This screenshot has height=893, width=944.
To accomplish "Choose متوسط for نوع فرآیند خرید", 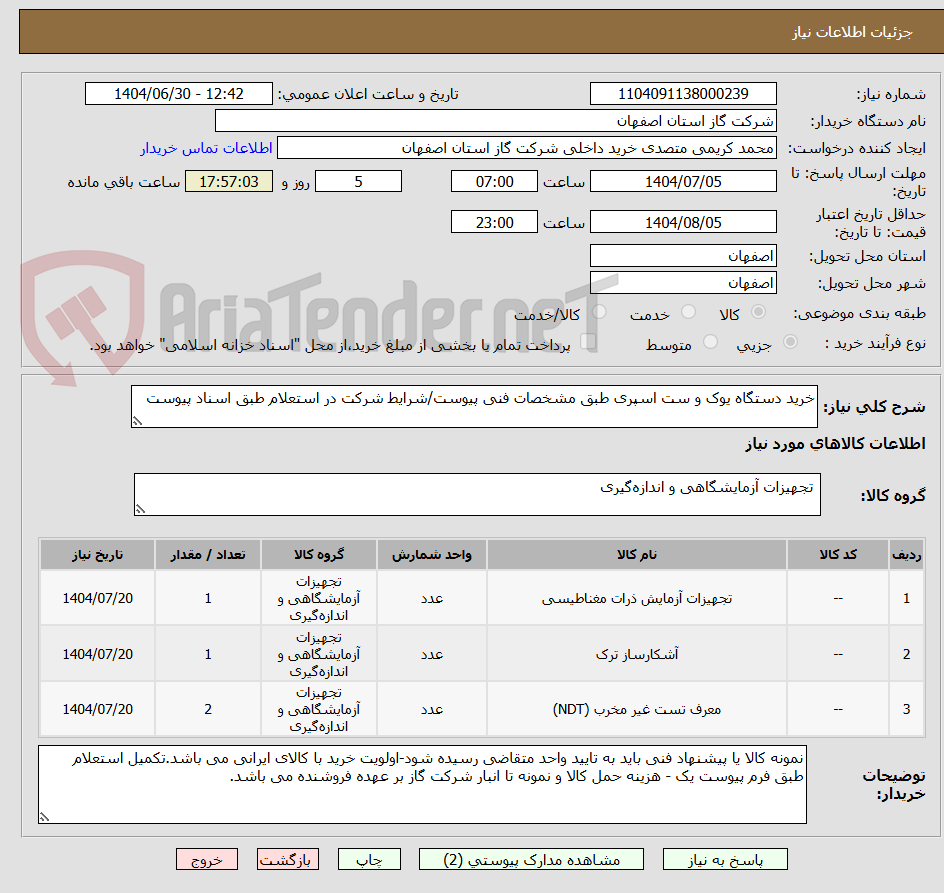I will click(x=710, y=341).
